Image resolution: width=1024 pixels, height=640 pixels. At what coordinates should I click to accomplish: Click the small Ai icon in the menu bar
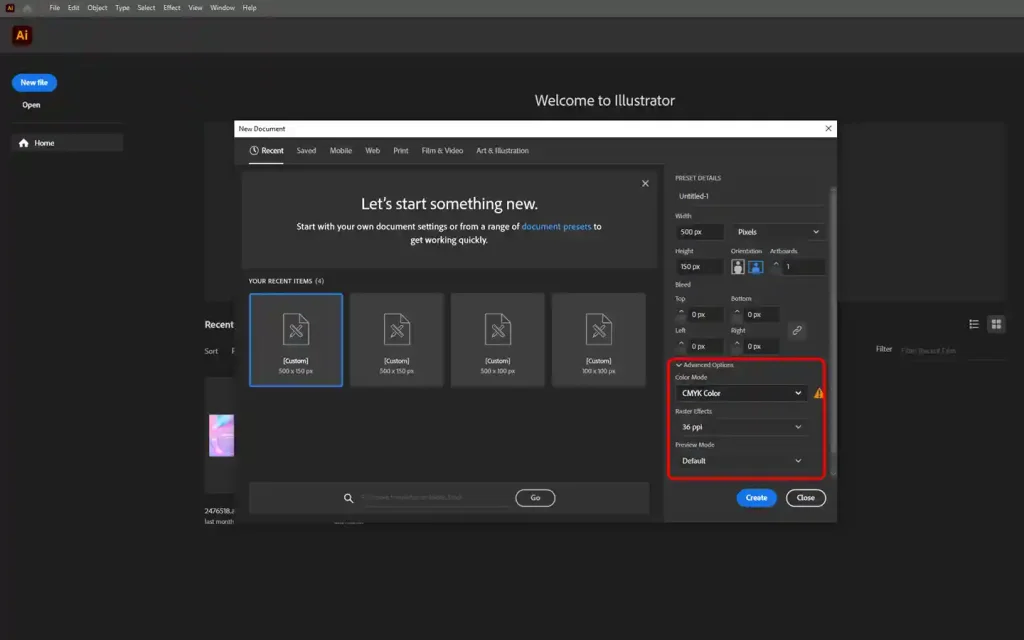10,8
